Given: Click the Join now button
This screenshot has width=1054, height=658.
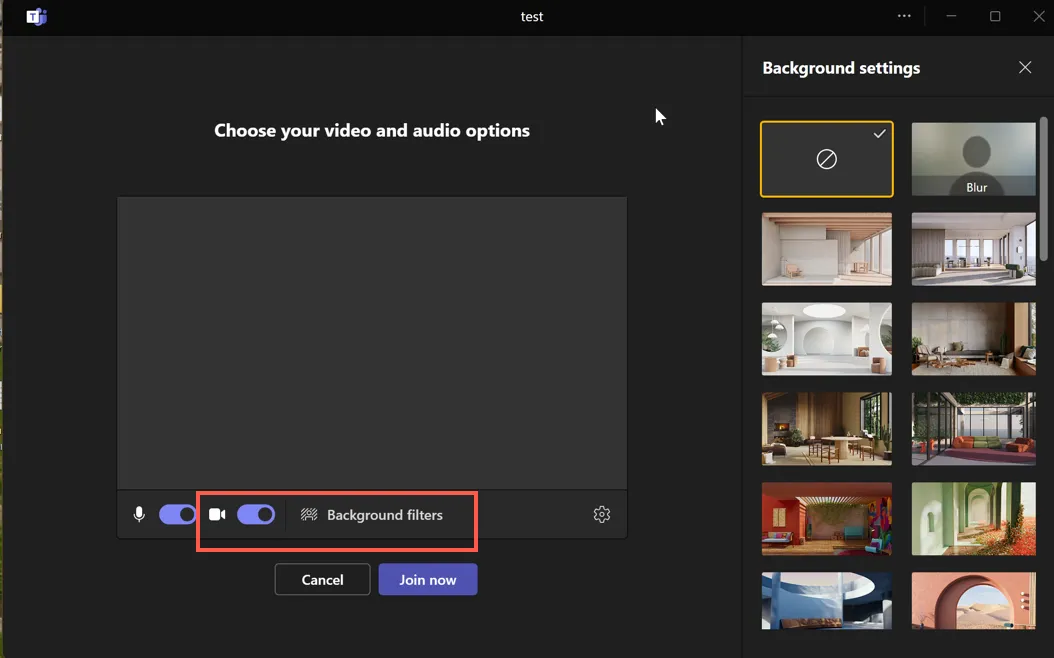Looking at the screenshot, I should [x=428, y=579].
